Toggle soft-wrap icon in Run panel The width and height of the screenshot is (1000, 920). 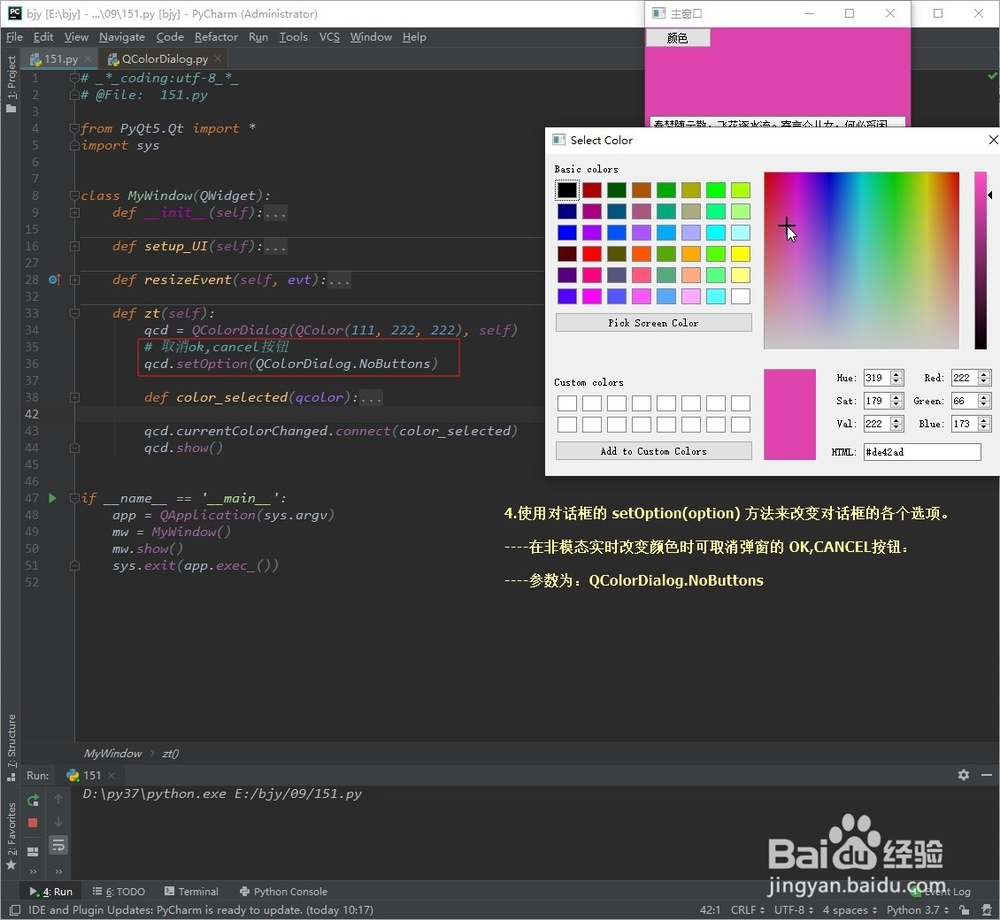point(58,845)
